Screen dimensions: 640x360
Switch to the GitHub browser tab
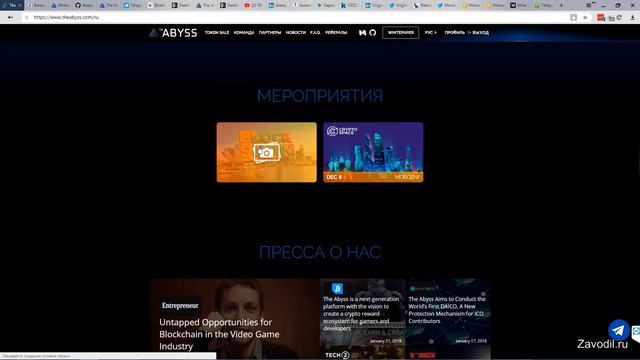[x=83, y=5]
